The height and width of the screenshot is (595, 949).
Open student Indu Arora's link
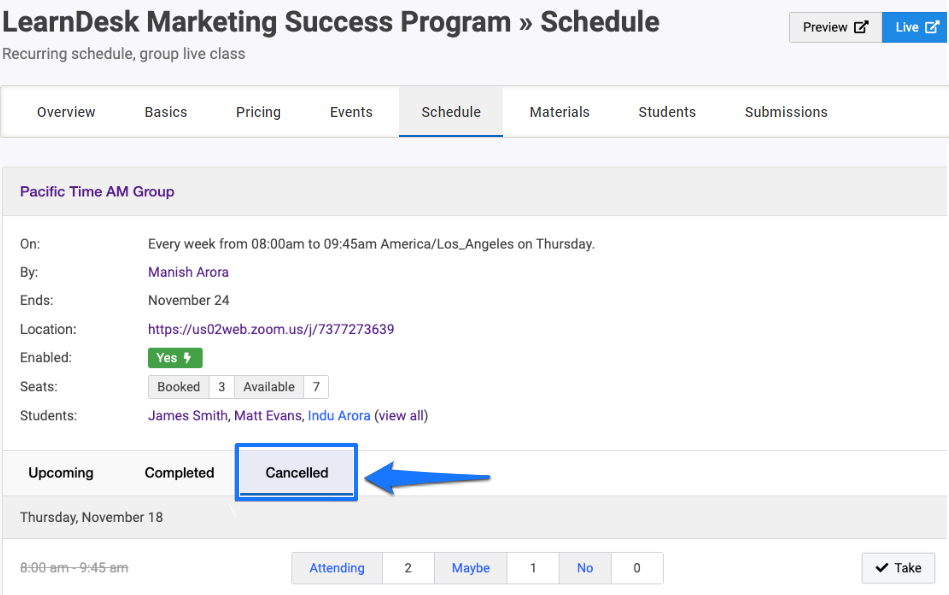pos(339,416)
